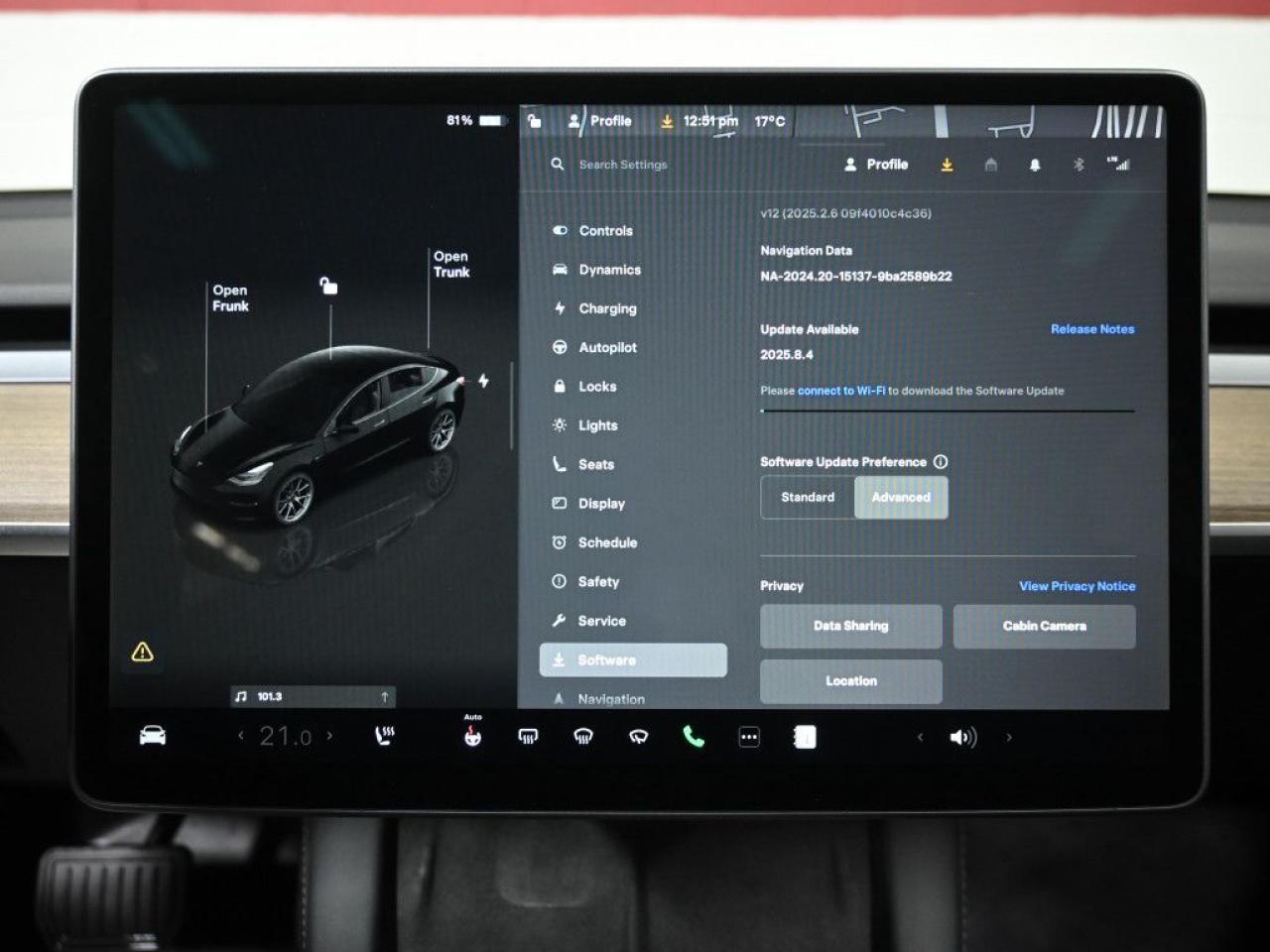Tap the 2025.8.4 update version text

coord(787,355)
